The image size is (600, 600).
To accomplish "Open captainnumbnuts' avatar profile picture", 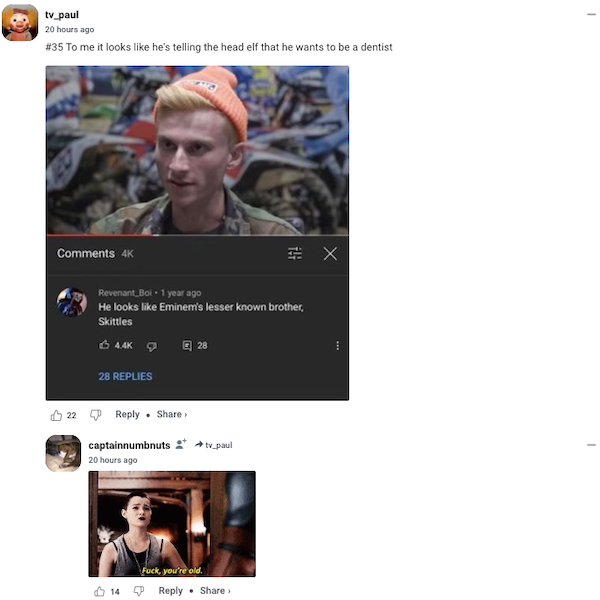I will (x=63, y=453).
